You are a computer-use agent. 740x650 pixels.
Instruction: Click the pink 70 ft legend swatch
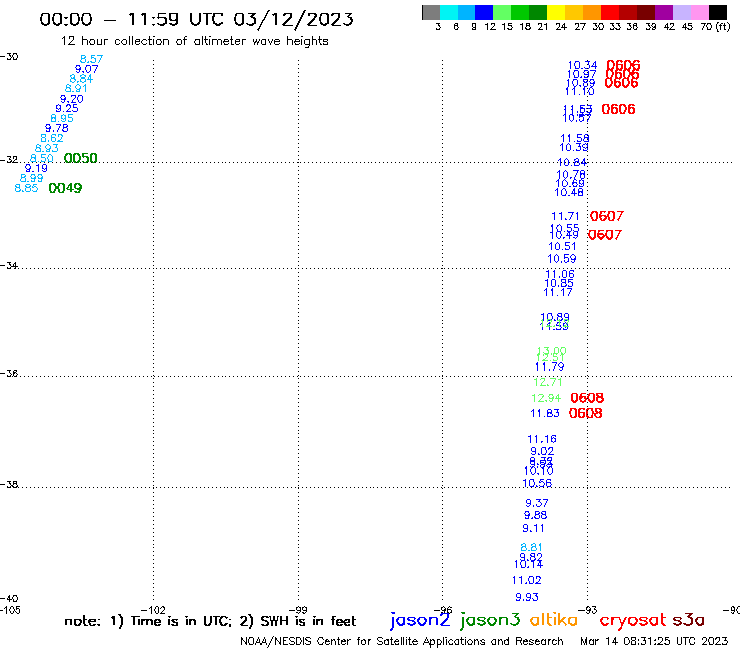[x=699, y=12]
